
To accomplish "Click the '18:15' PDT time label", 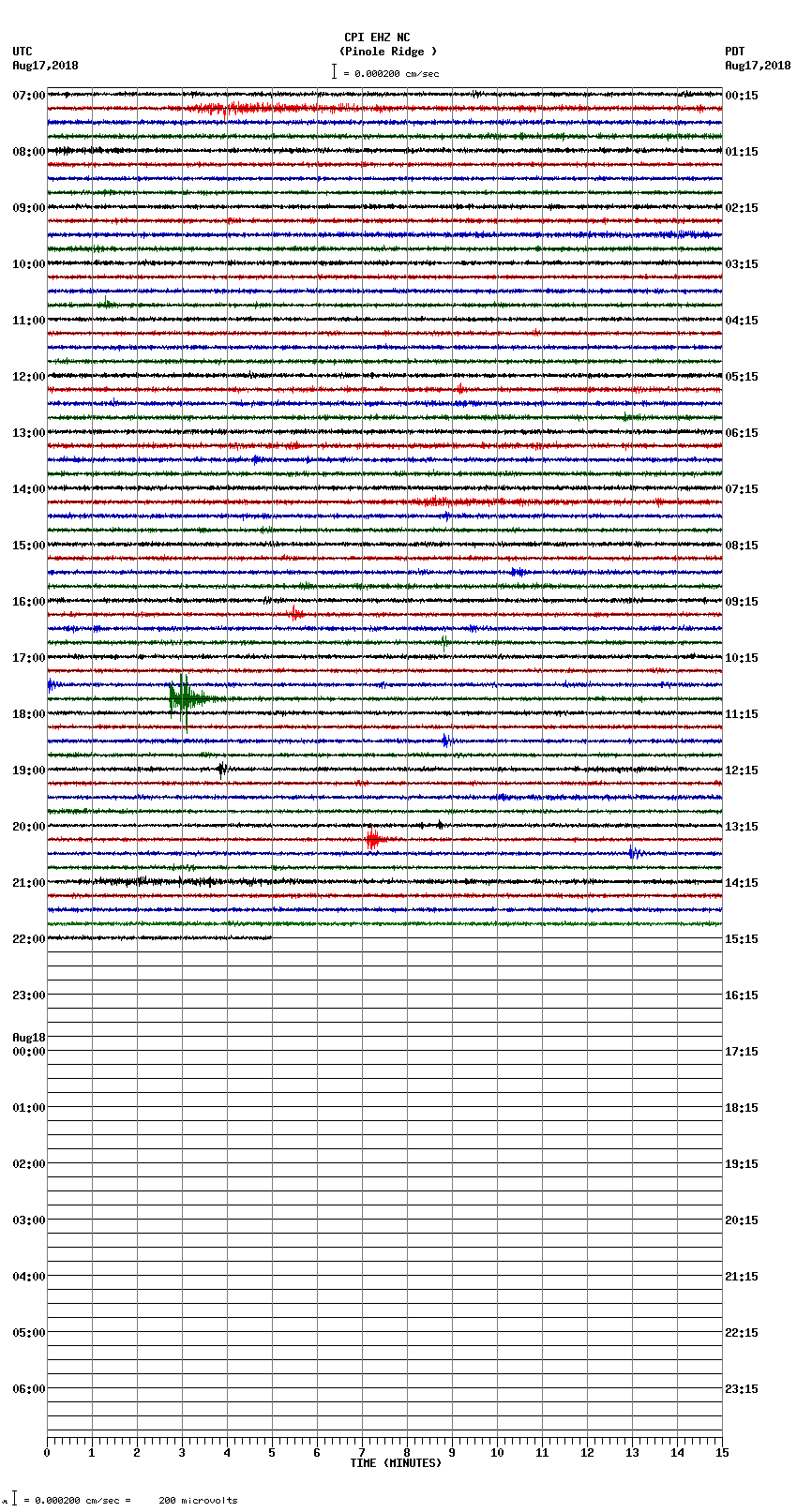I will click(x=742, y=1108).
